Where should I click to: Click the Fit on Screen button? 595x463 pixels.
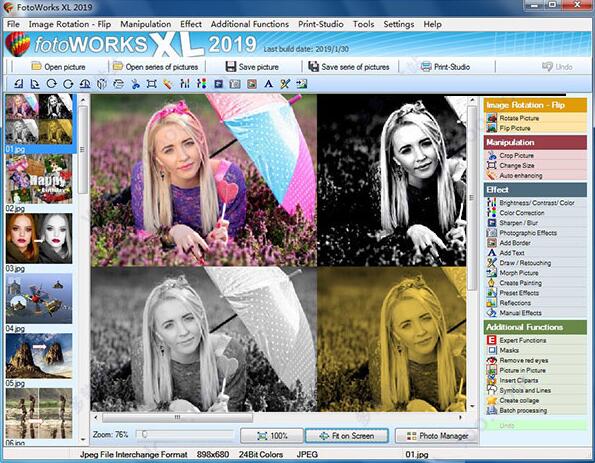347,436
